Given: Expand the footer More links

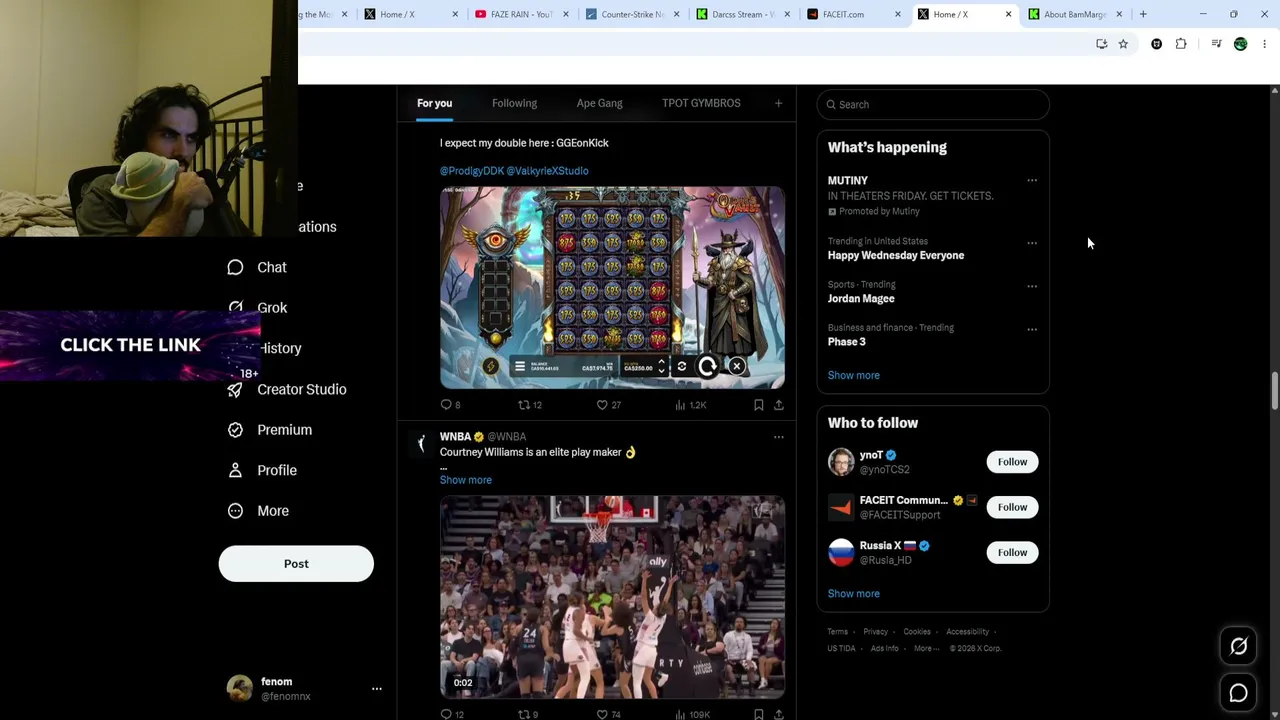Looking at the screenshot, I should (x=926, y=648).
